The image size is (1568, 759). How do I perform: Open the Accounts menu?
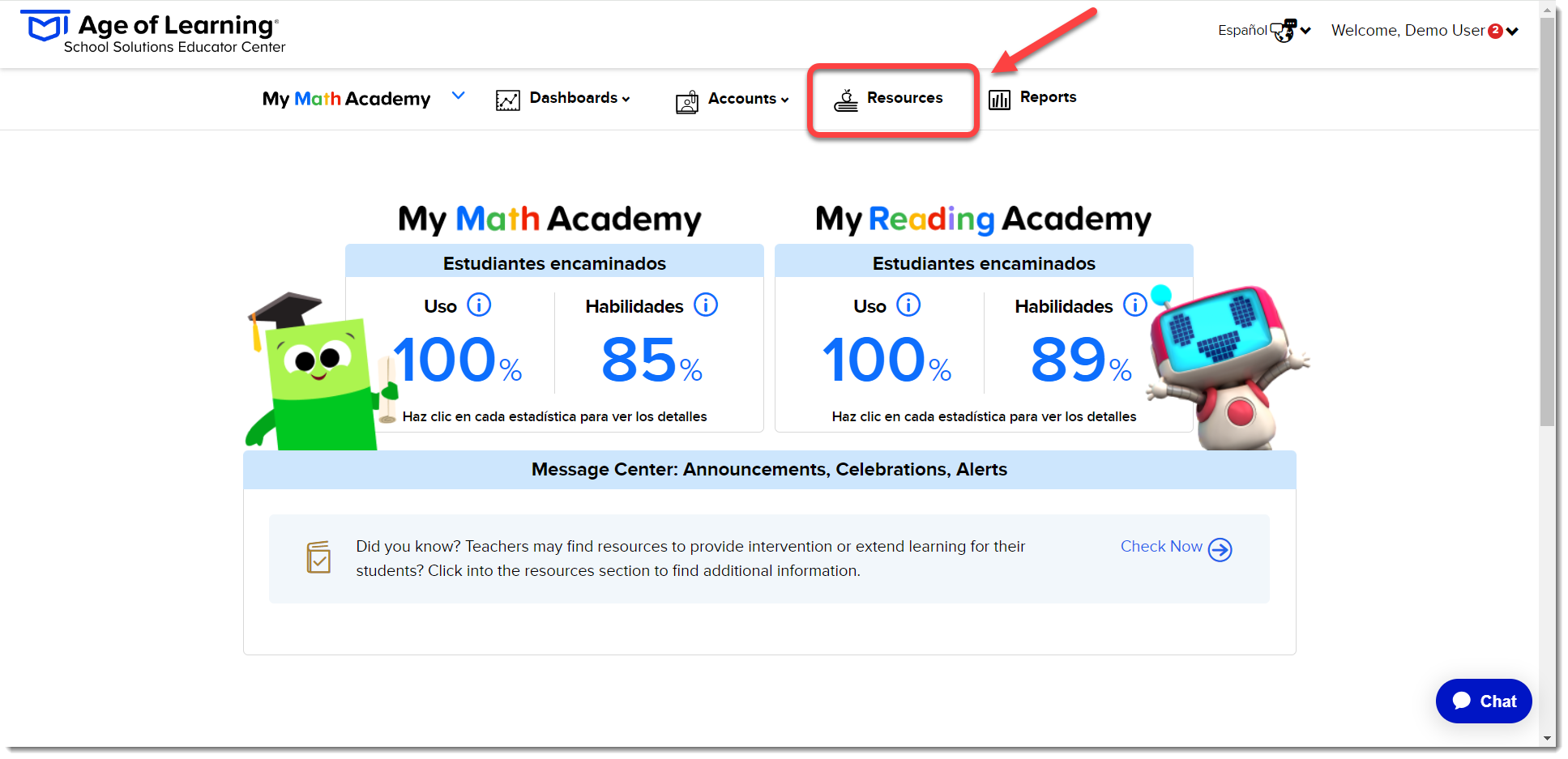tap(742, 99)
